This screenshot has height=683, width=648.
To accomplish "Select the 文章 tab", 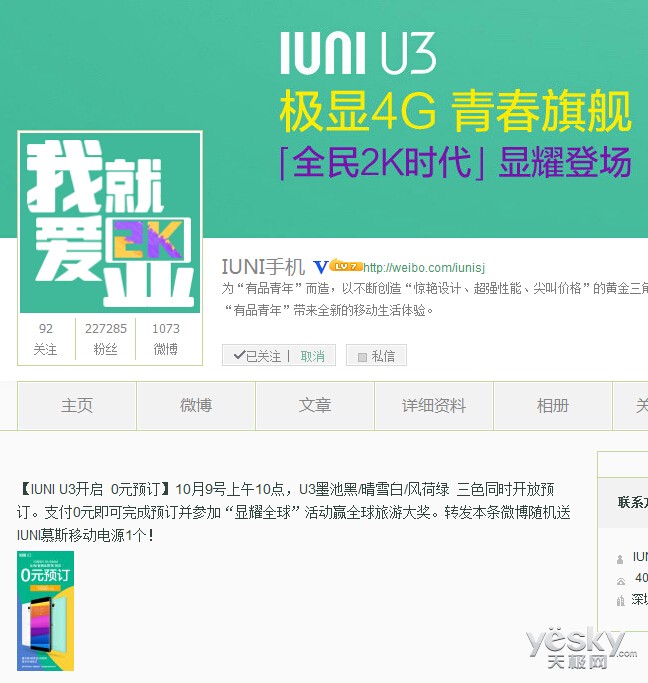I will 315,406.
